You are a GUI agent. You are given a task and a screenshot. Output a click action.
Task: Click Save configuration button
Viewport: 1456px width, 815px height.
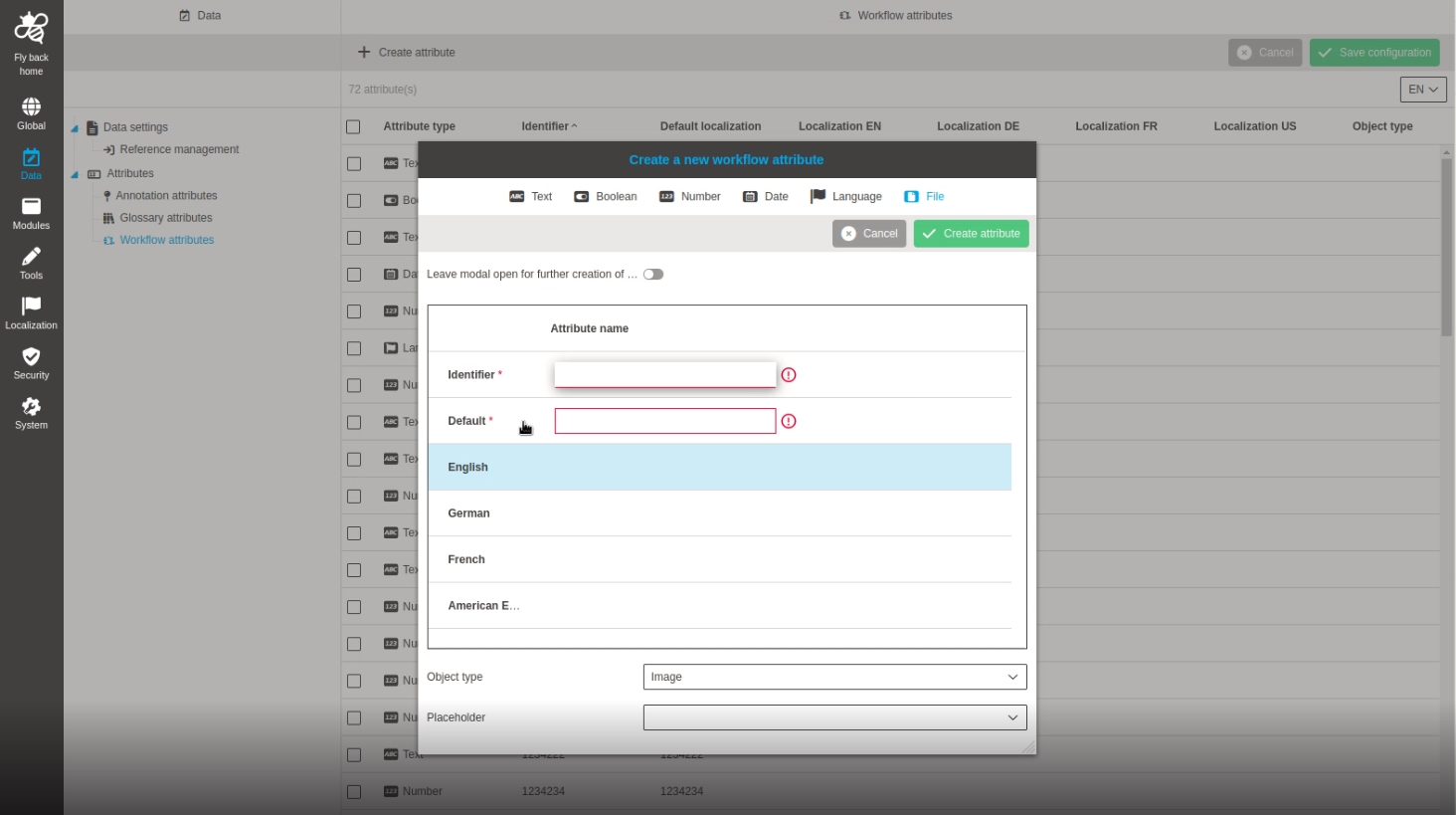pos(1374,53)
